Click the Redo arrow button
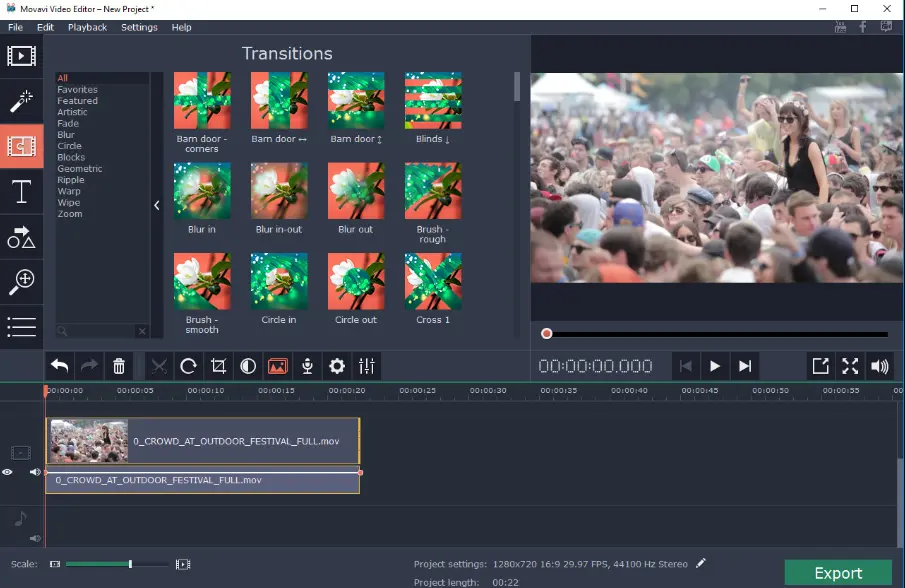 89,366
